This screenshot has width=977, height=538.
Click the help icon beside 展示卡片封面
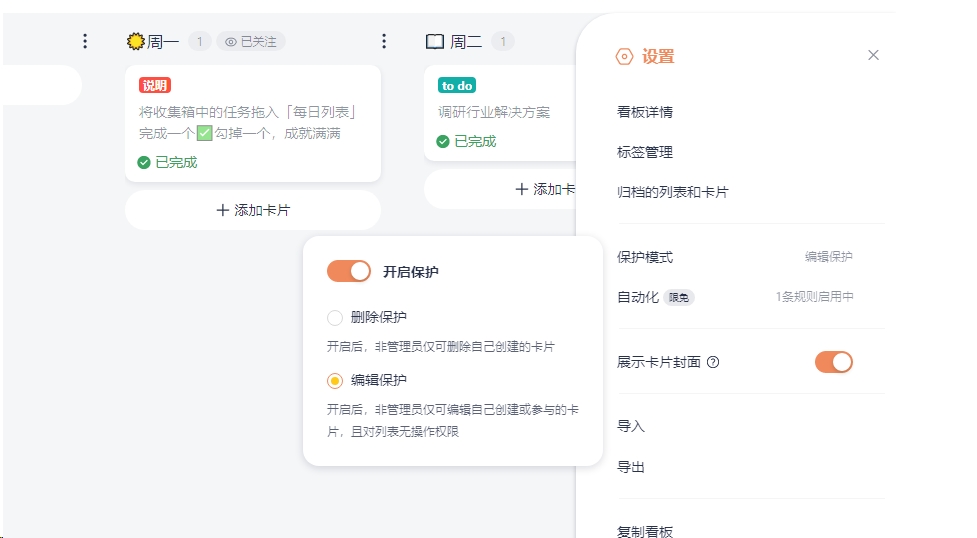713,362
